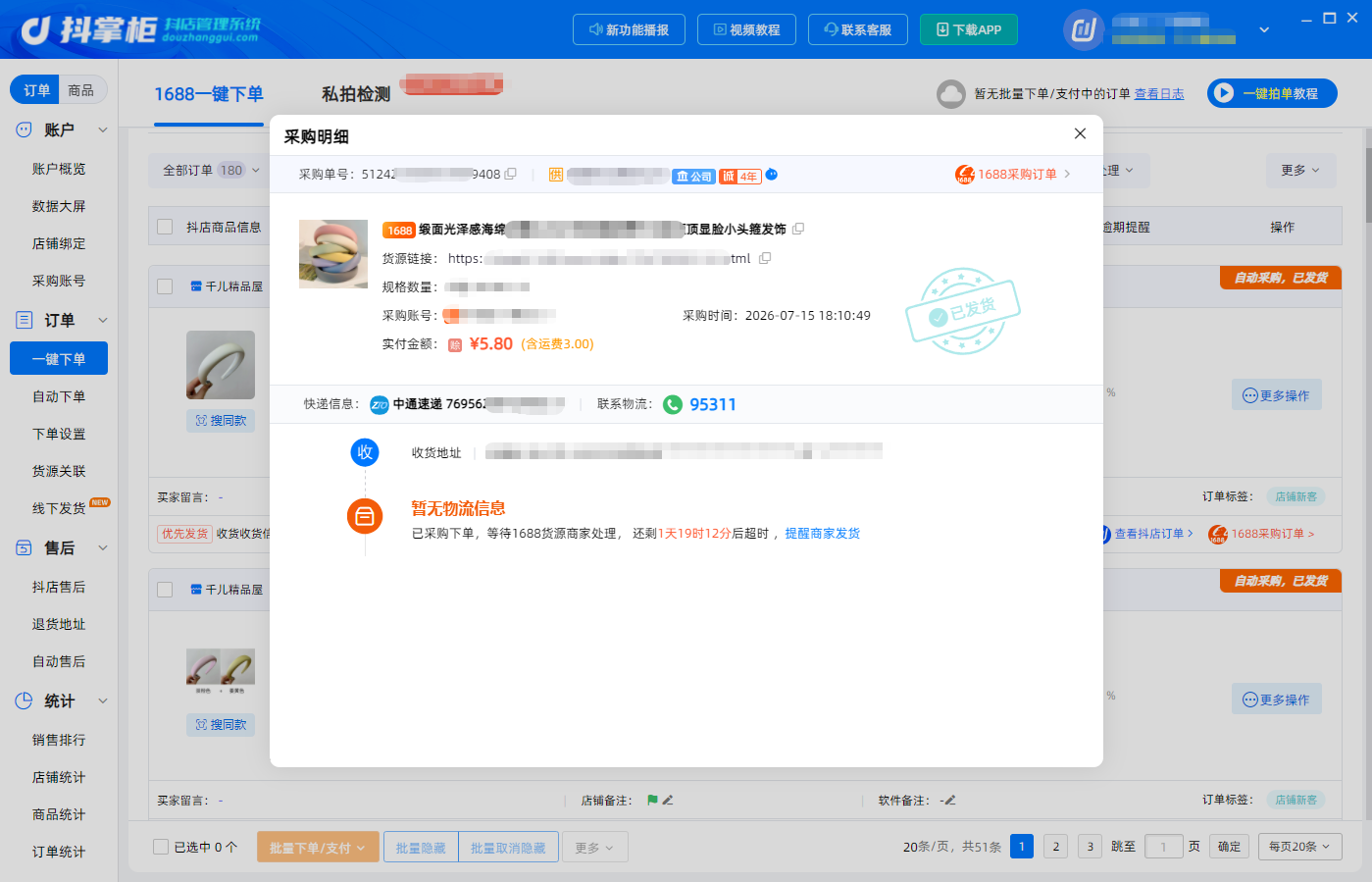Go to page 2
This screenshot has width=1372, height=882.
point(1056,847)
